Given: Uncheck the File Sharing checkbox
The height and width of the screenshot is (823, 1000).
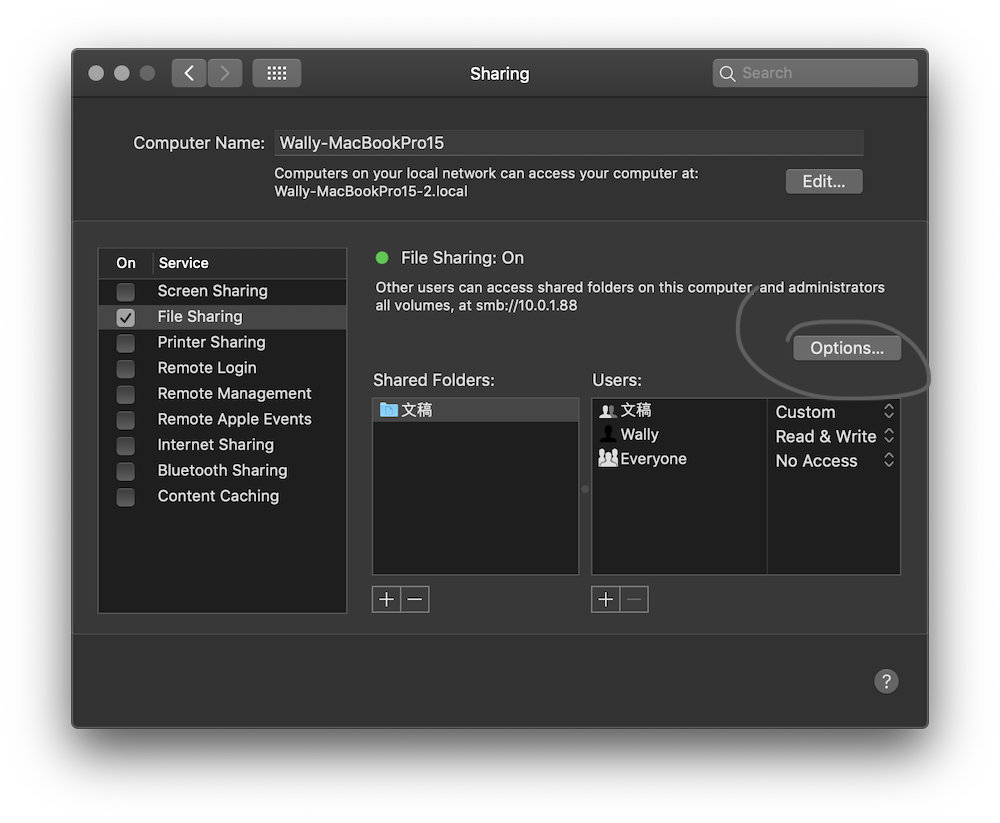Looking at the screenshot, I should pos(126,317).
